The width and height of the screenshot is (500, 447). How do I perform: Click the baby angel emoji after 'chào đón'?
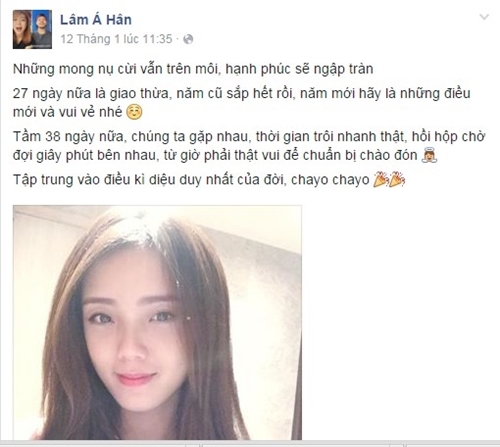pyautogui.click(x=429, y=156)
